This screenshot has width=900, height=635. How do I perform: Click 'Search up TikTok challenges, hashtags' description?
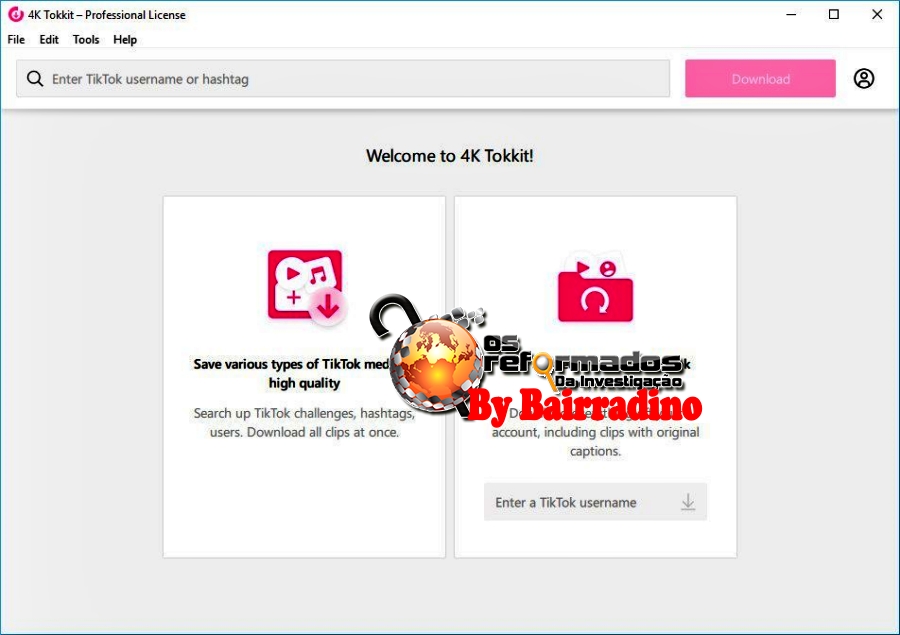(x=304, y=423)
